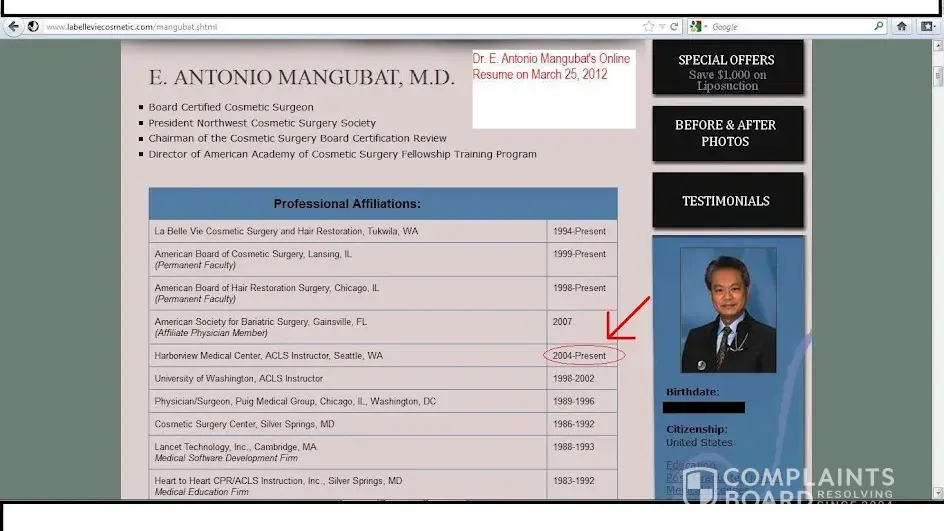Open the URL history dropdown arrow

pos(662,27)
